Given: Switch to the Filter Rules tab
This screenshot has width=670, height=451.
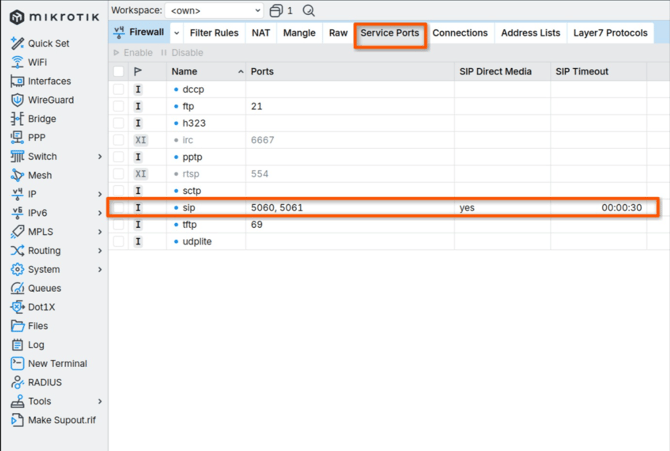Looking at the screenshot, I should click(214, 33).
